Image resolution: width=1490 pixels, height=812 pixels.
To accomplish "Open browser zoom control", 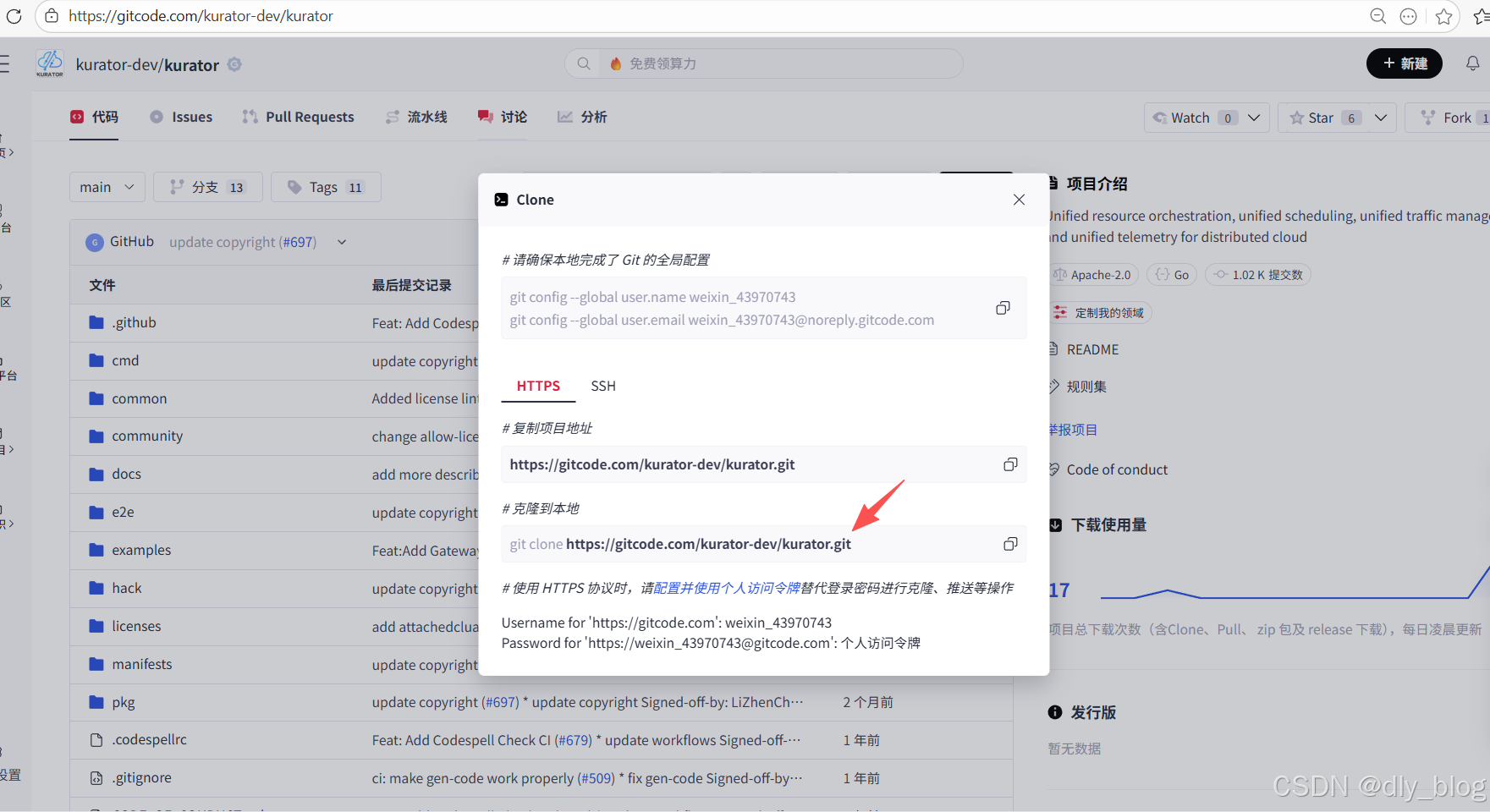I will (1377, 16).
